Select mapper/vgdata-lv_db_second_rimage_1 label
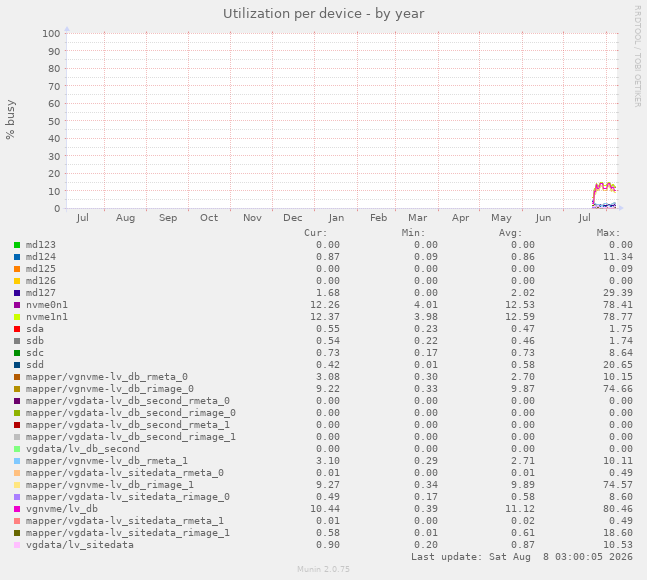 pos(131,437)
